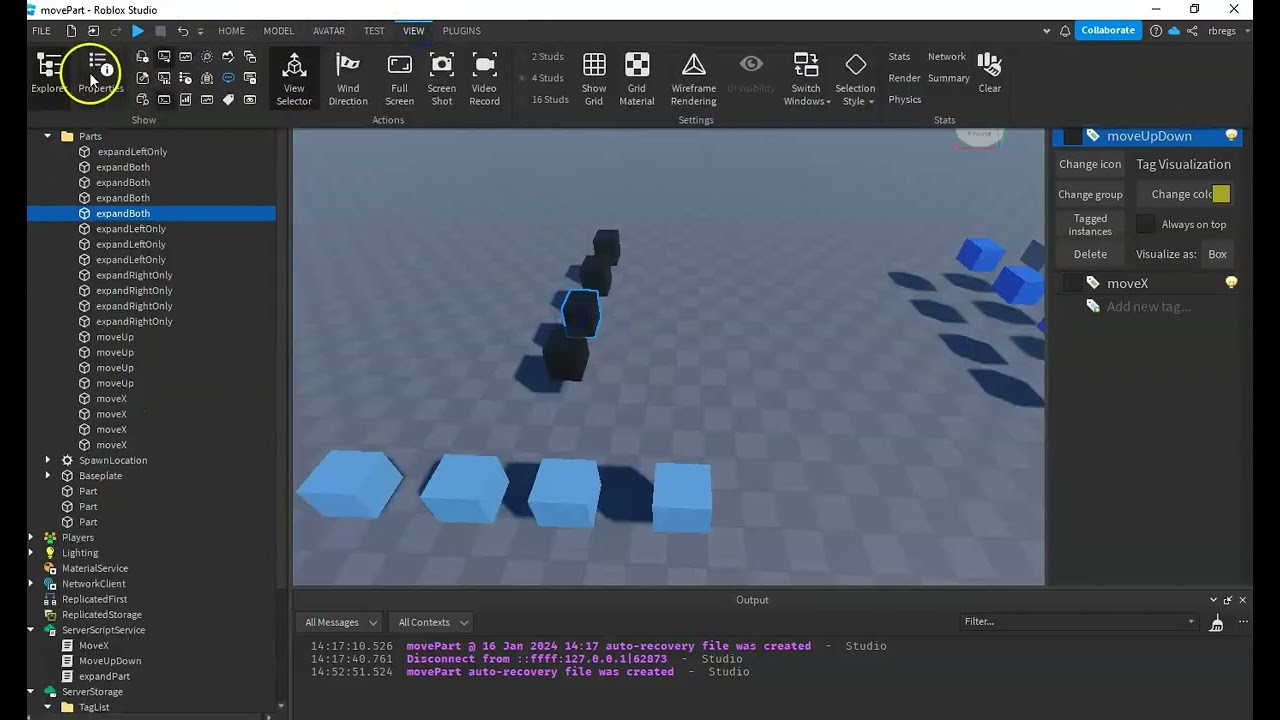Open the Visualize as Box dropdown
The width and height of the screenshot is (1280, 720).
tap(1217, 254)
